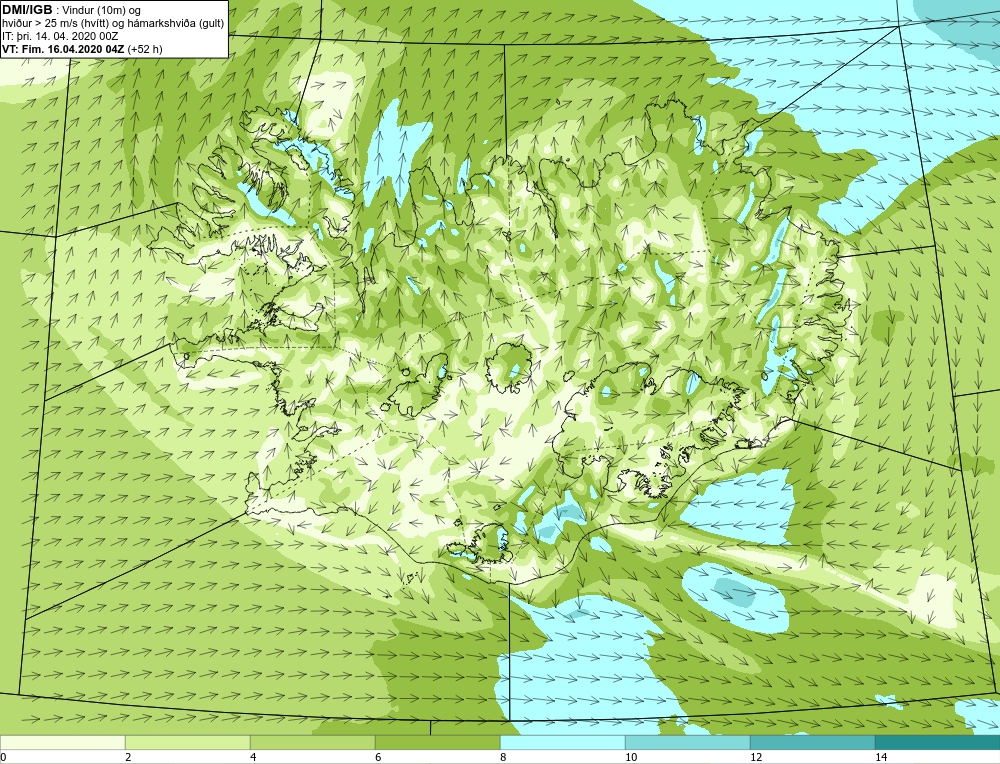The height and width of the screenshot is (764, 1000).
Task: Click the legend value label '6'
Action: click(378, 757)
